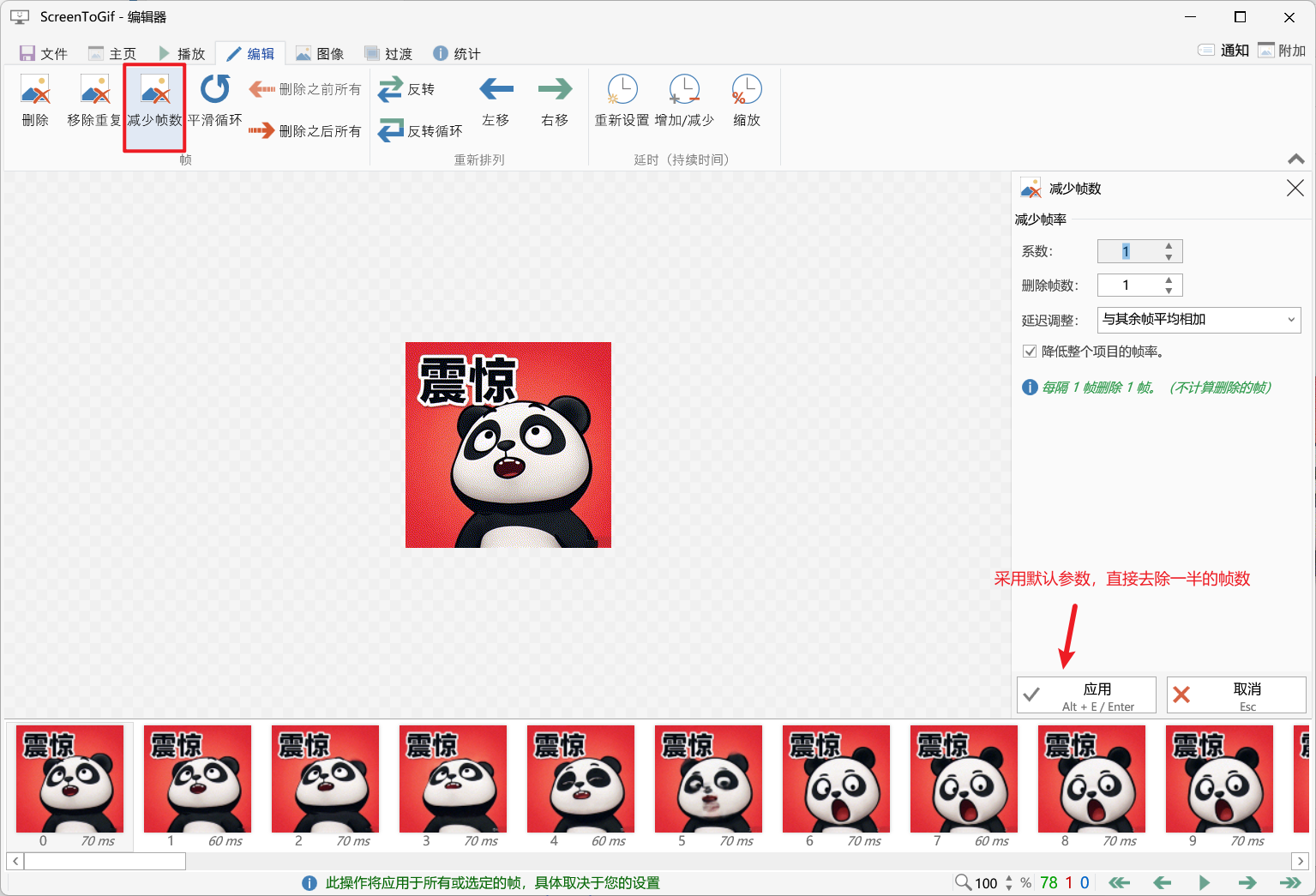The height and width of the screenshot is (896, 1316).
Task: Select frame 0 thumbnail
Action: click(70, 779)
